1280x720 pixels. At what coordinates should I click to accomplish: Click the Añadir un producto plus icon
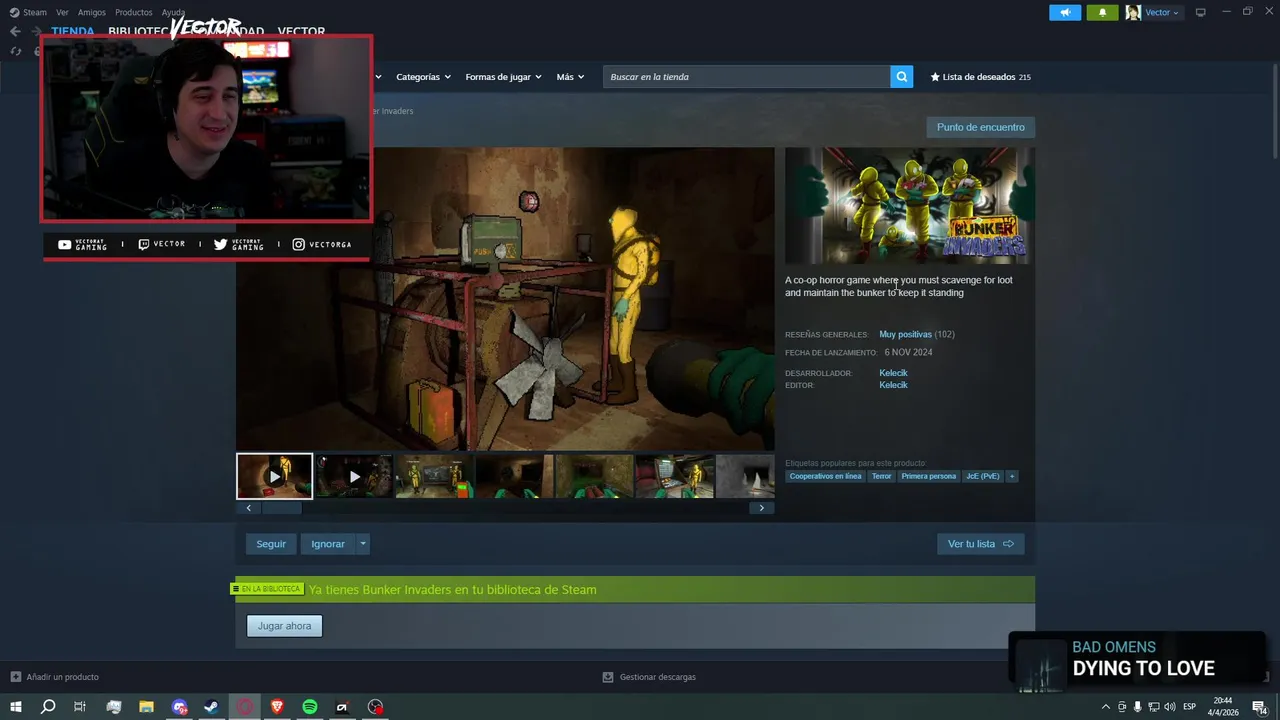pos(15,677)
